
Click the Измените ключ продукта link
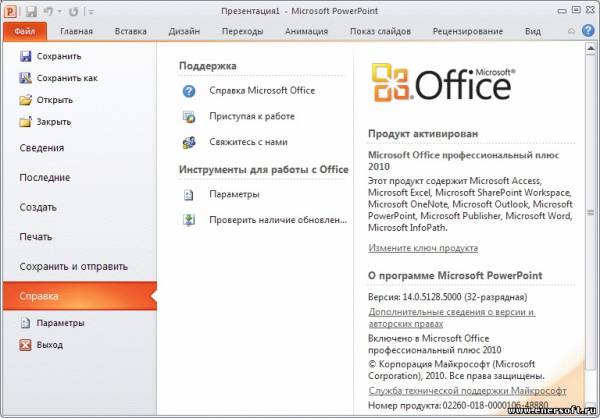[423, 248]
